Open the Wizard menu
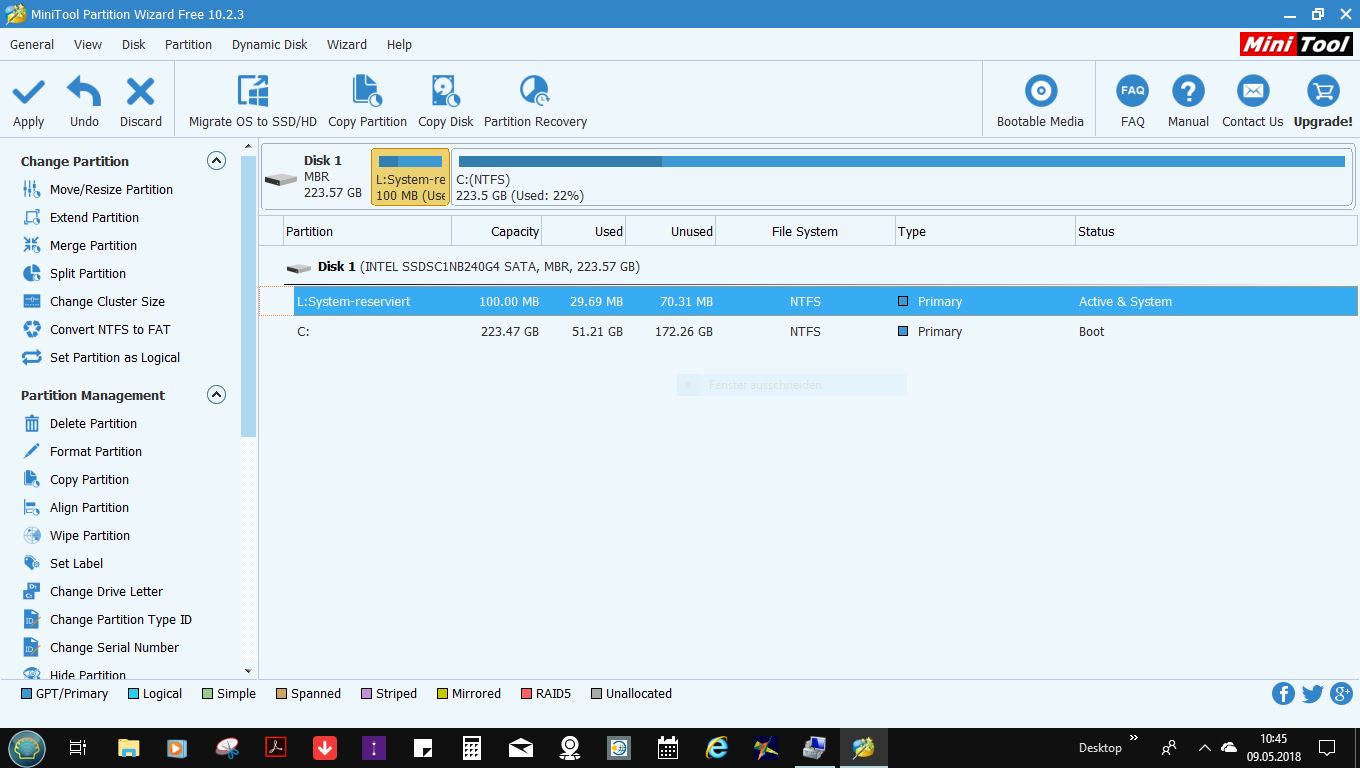This screenshot has width=1360, height=768. tap(347, 44)
